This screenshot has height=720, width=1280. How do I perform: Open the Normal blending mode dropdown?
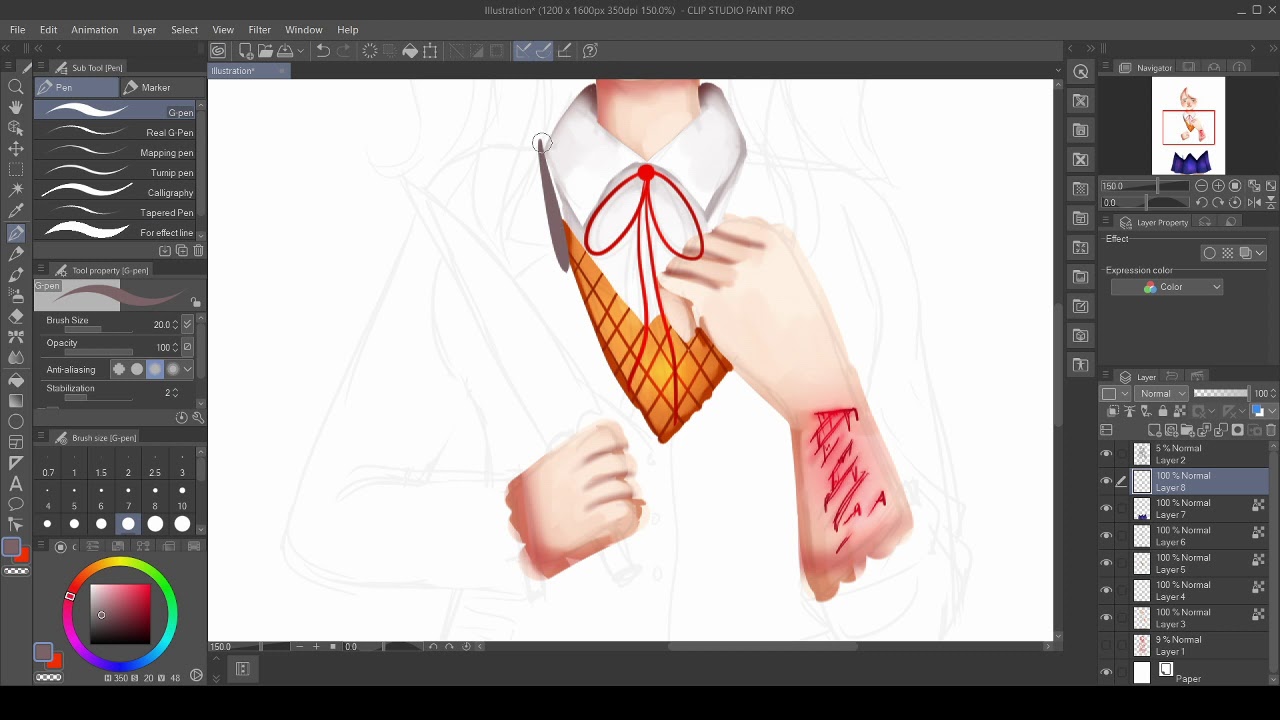1159,394
